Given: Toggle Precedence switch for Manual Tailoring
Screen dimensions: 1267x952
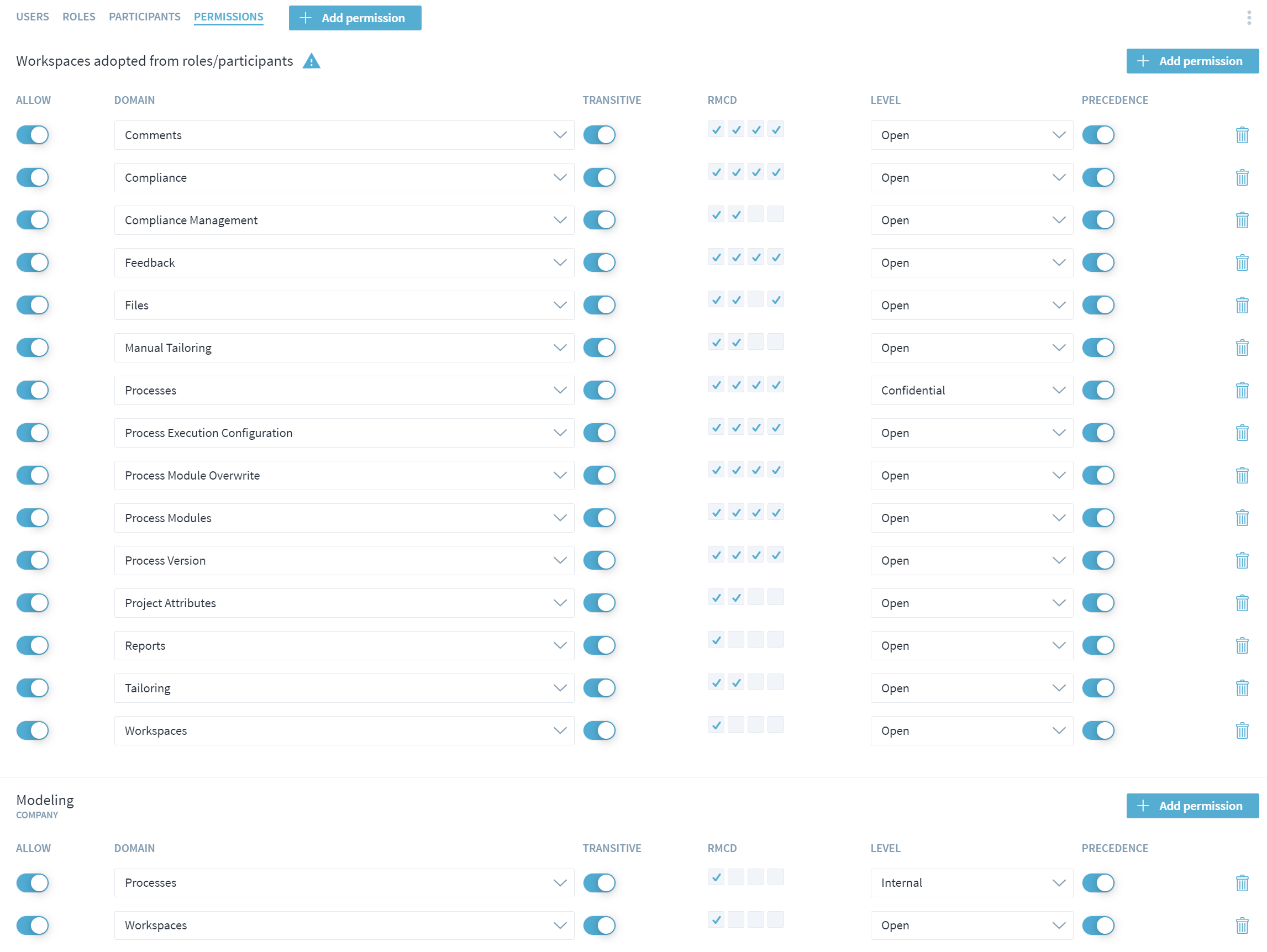Looking at the screenshot, I should [1097, 348].
